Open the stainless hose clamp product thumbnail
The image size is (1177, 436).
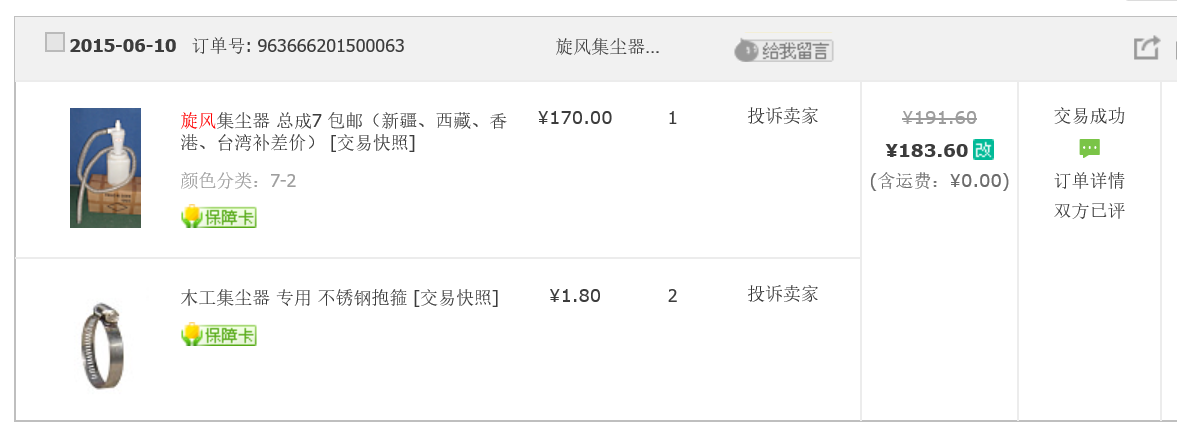[104, 345]
